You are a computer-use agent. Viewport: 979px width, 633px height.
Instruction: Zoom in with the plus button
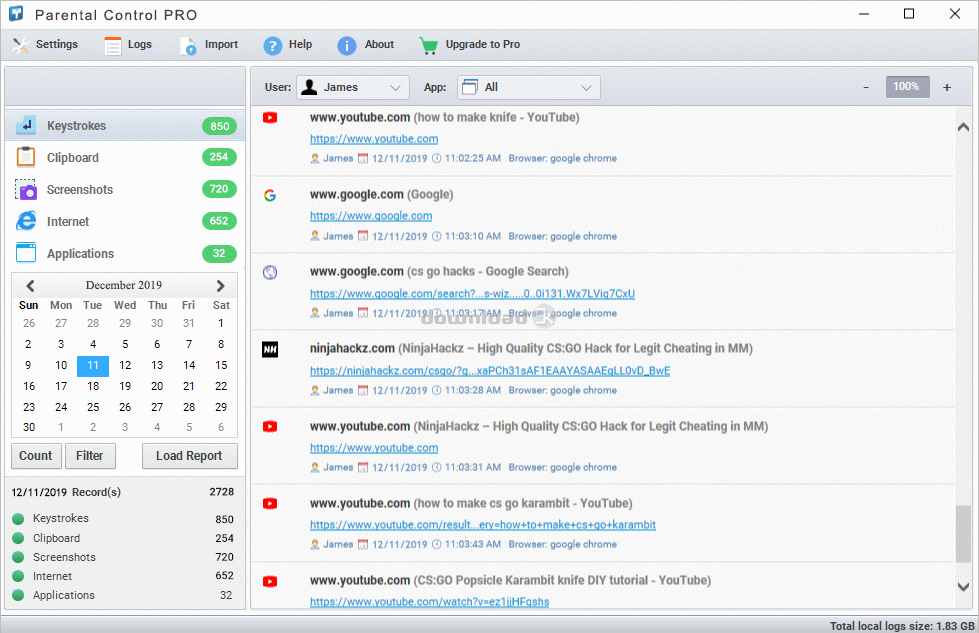point(947,87)
